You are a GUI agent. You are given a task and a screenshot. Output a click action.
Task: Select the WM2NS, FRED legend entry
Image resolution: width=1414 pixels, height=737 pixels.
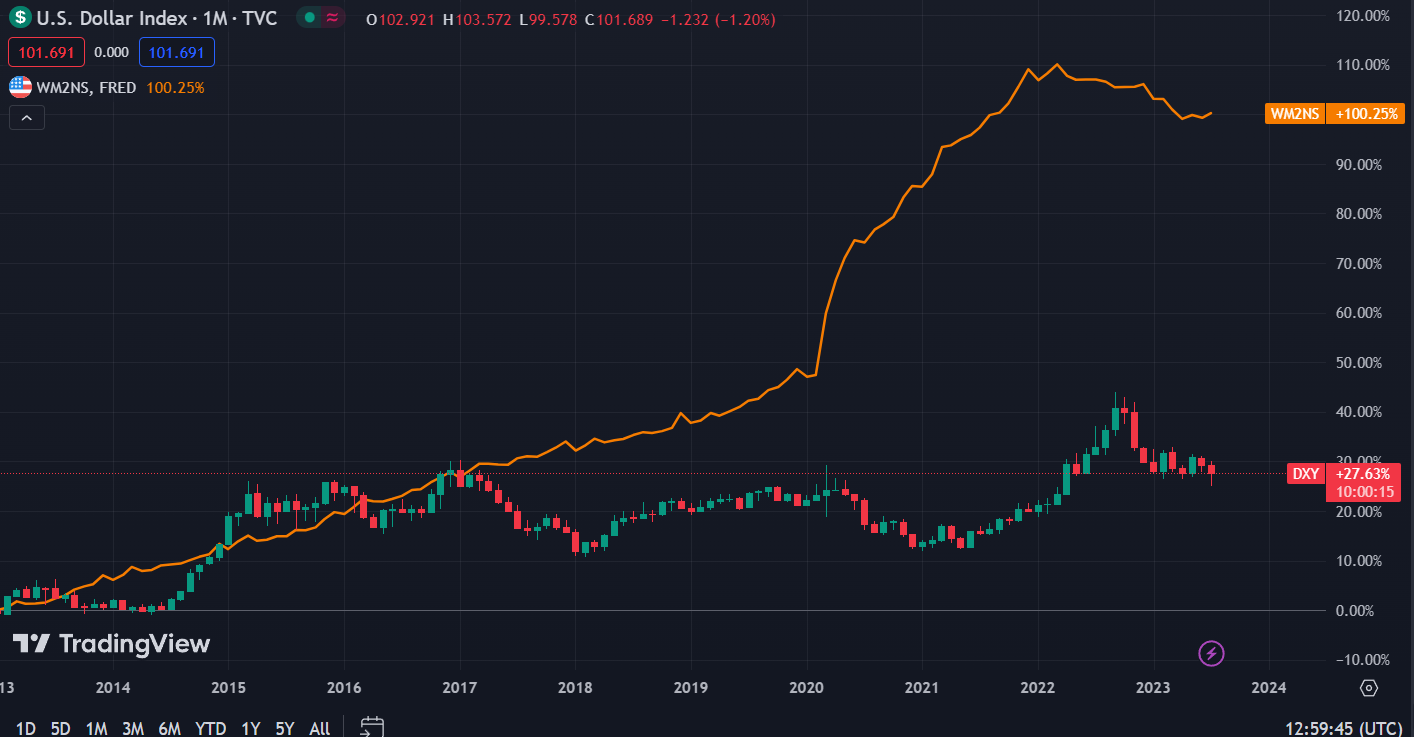tap(87, 87)
